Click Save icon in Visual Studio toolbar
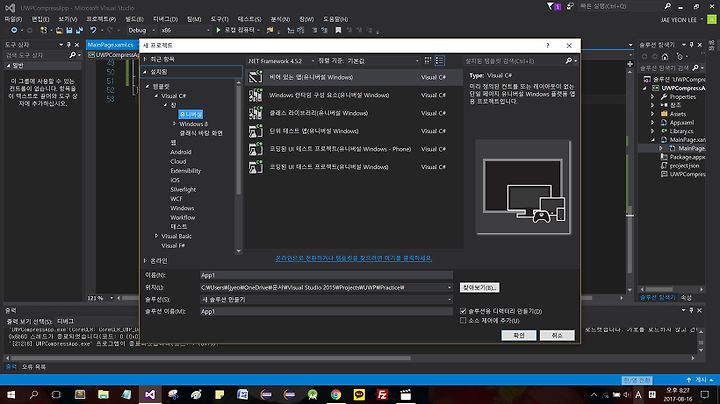The width and height of the screenshot is (720, 404). point(69,30)
